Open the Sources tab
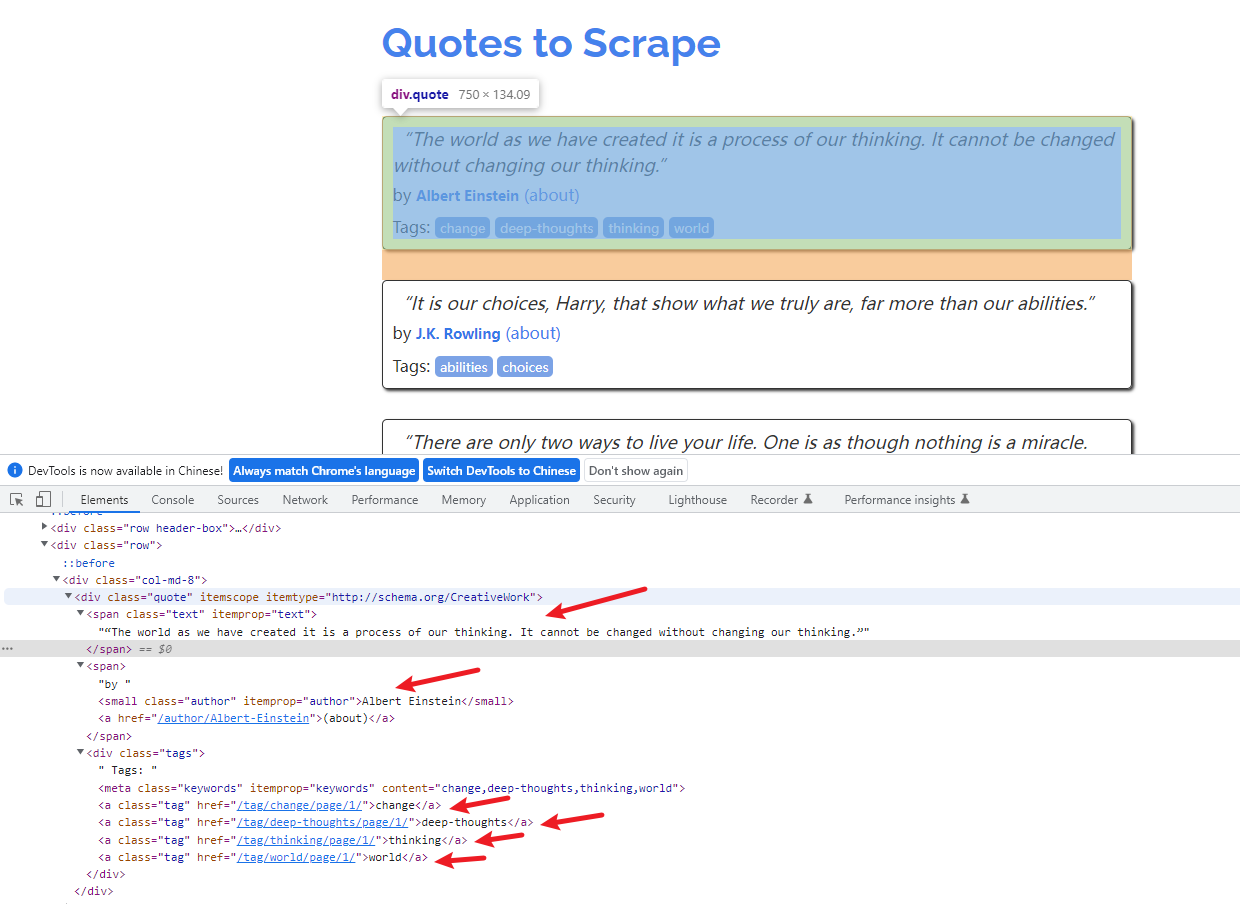This screenshot has height=904, width=1240. 238,499
